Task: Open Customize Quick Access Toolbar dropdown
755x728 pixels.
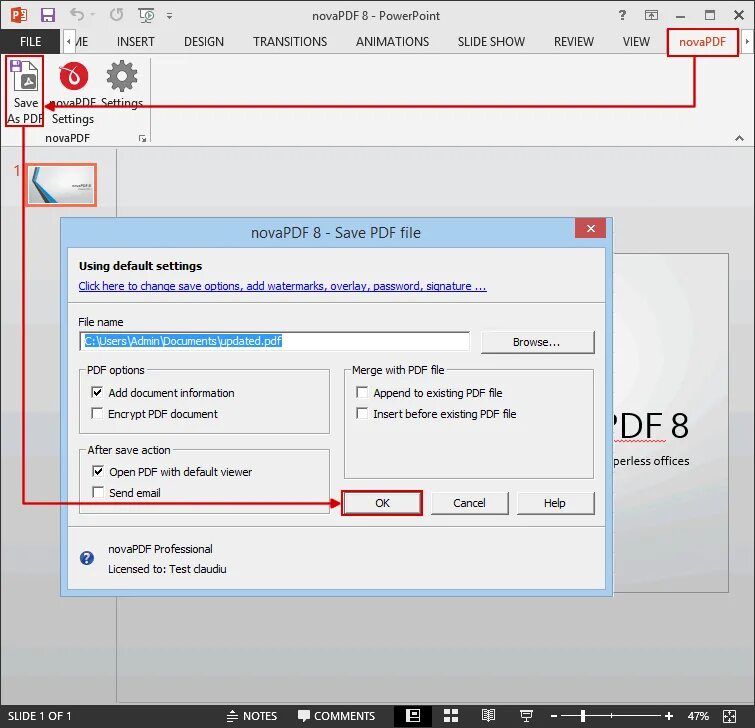Action: click(x=169, y=16)
